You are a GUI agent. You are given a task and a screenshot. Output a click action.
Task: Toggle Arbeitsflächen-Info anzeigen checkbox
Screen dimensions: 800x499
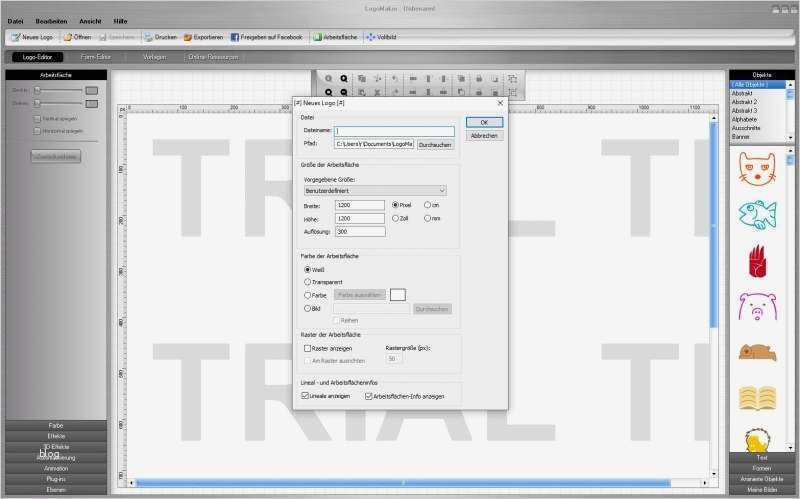pyautogui.click(x=369, y=396)
